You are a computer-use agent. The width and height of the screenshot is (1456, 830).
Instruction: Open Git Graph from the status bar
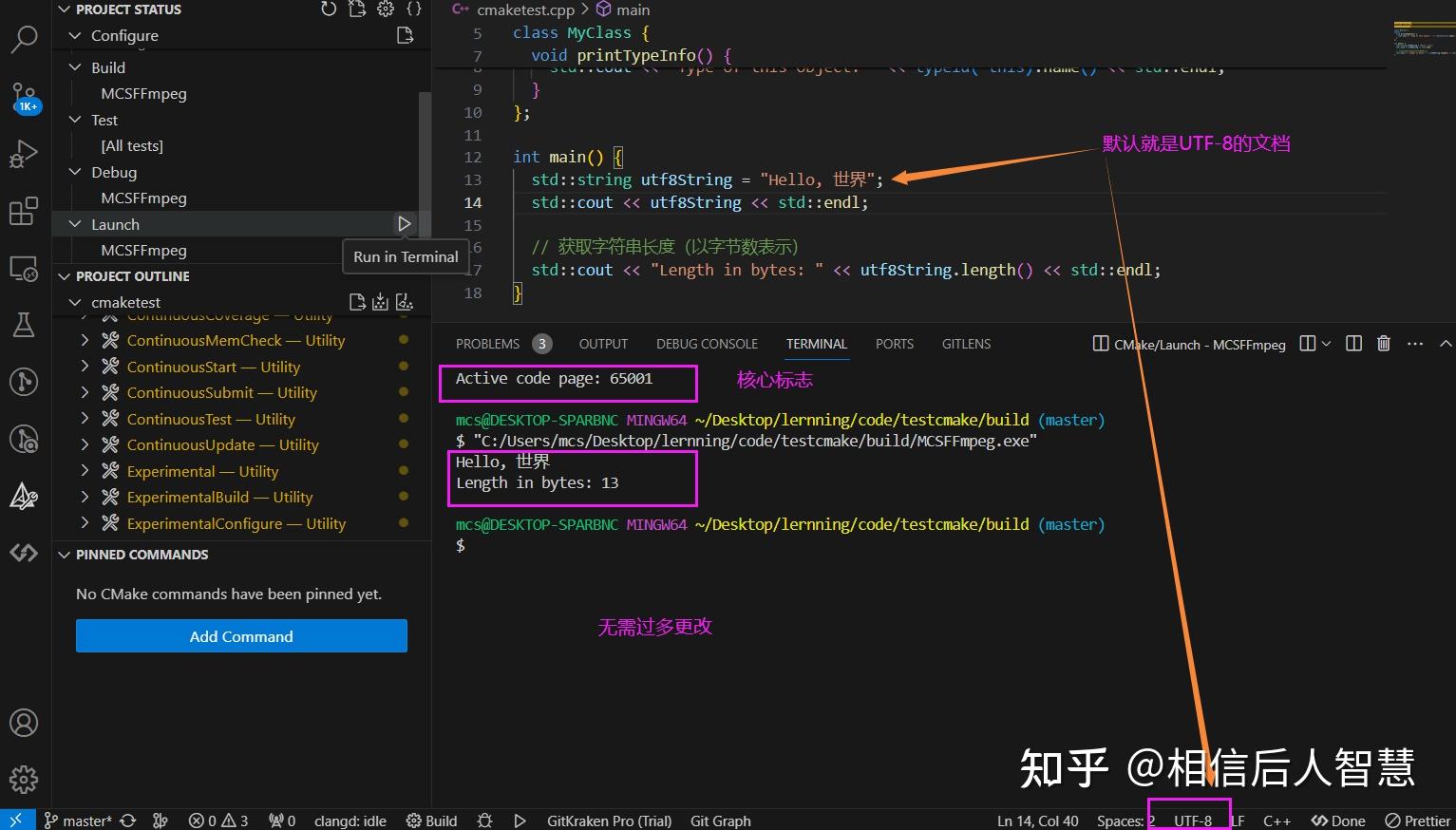720,820
